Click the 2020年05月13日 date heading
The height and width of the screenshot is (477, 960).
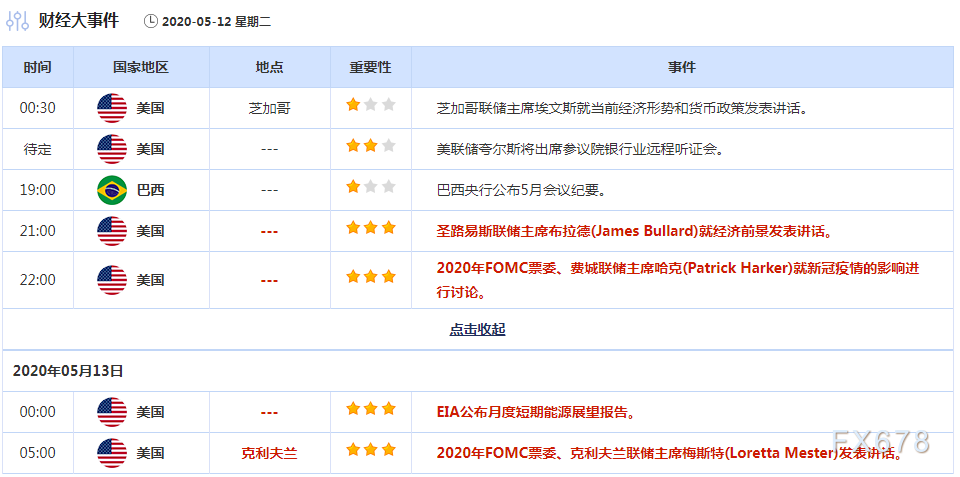[68, 370]
